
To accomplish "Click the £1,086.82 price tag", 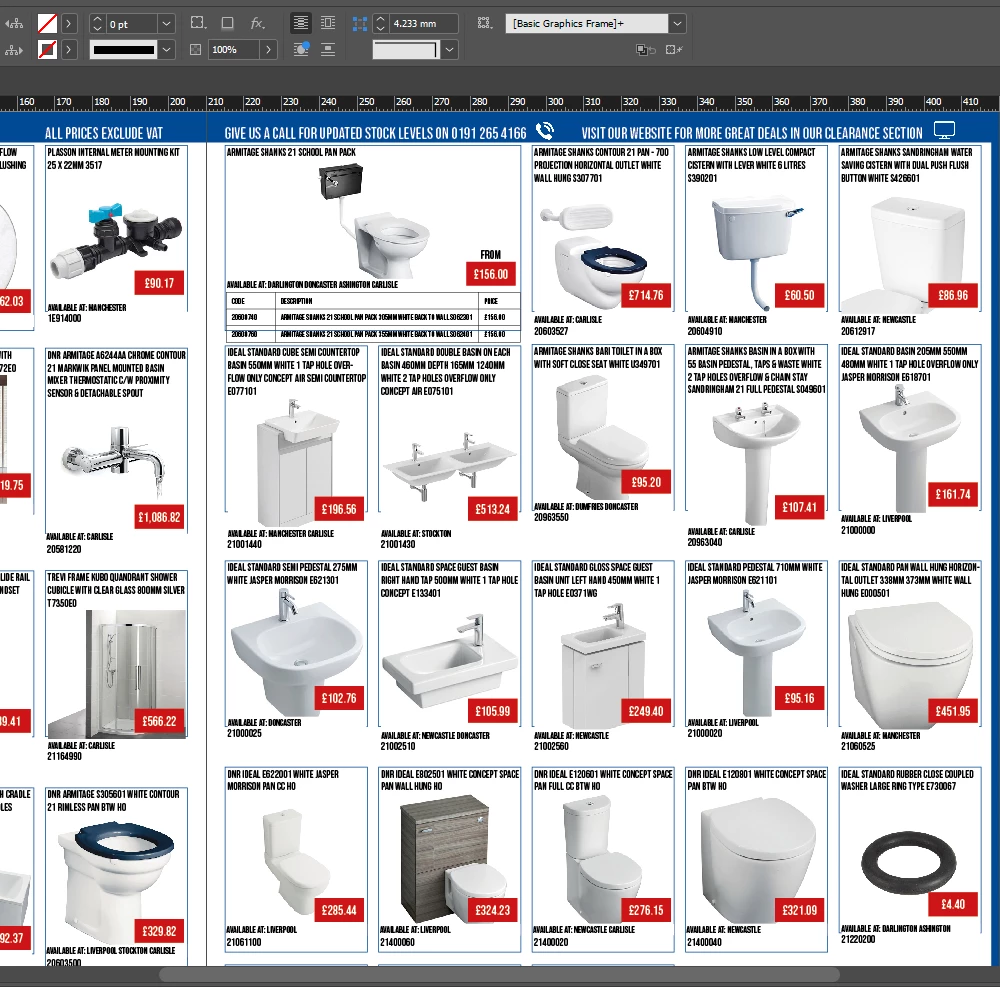I will [159, 517].
